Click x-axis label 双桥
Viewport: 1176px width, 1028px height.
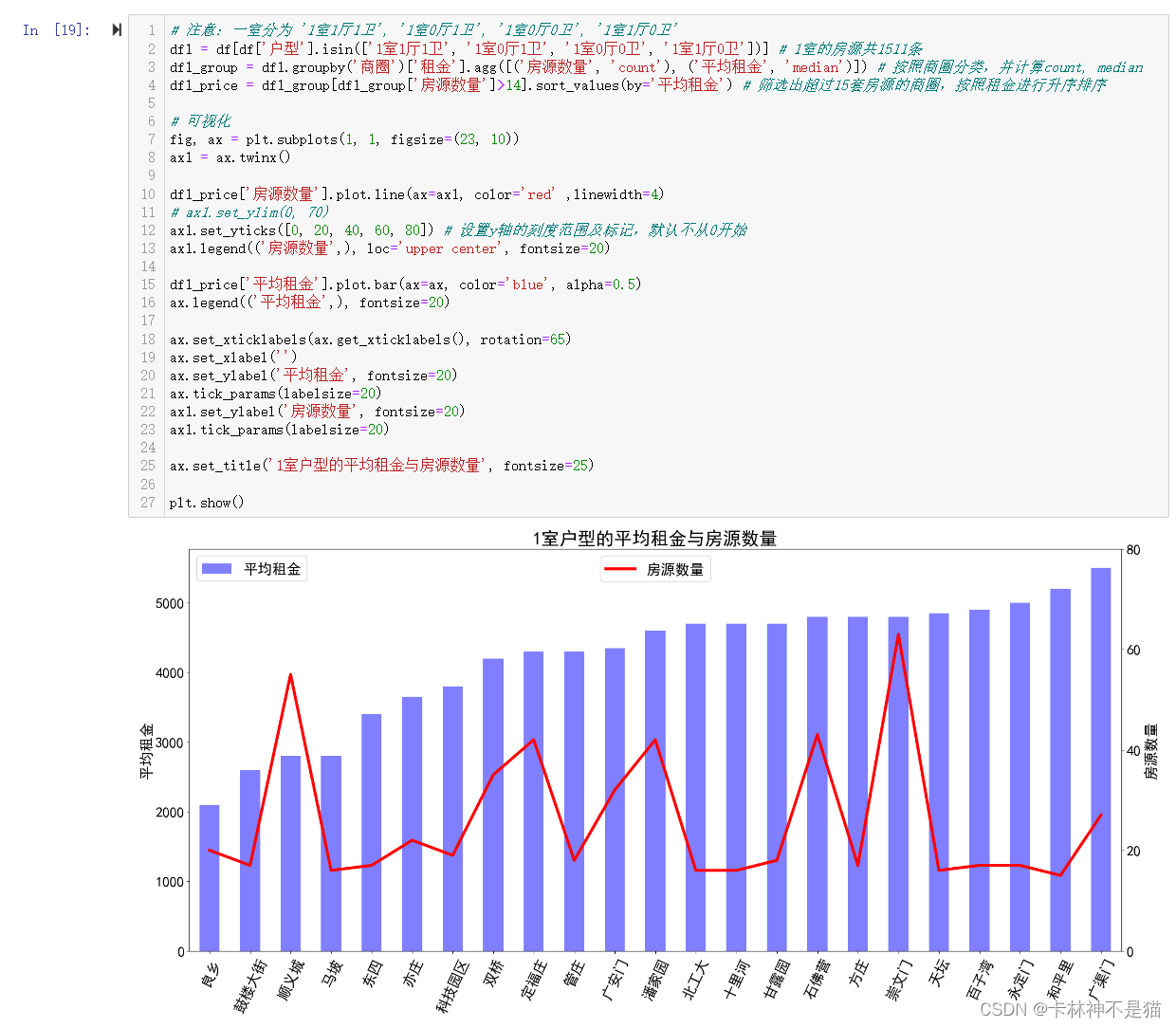(x=494, y=974)
